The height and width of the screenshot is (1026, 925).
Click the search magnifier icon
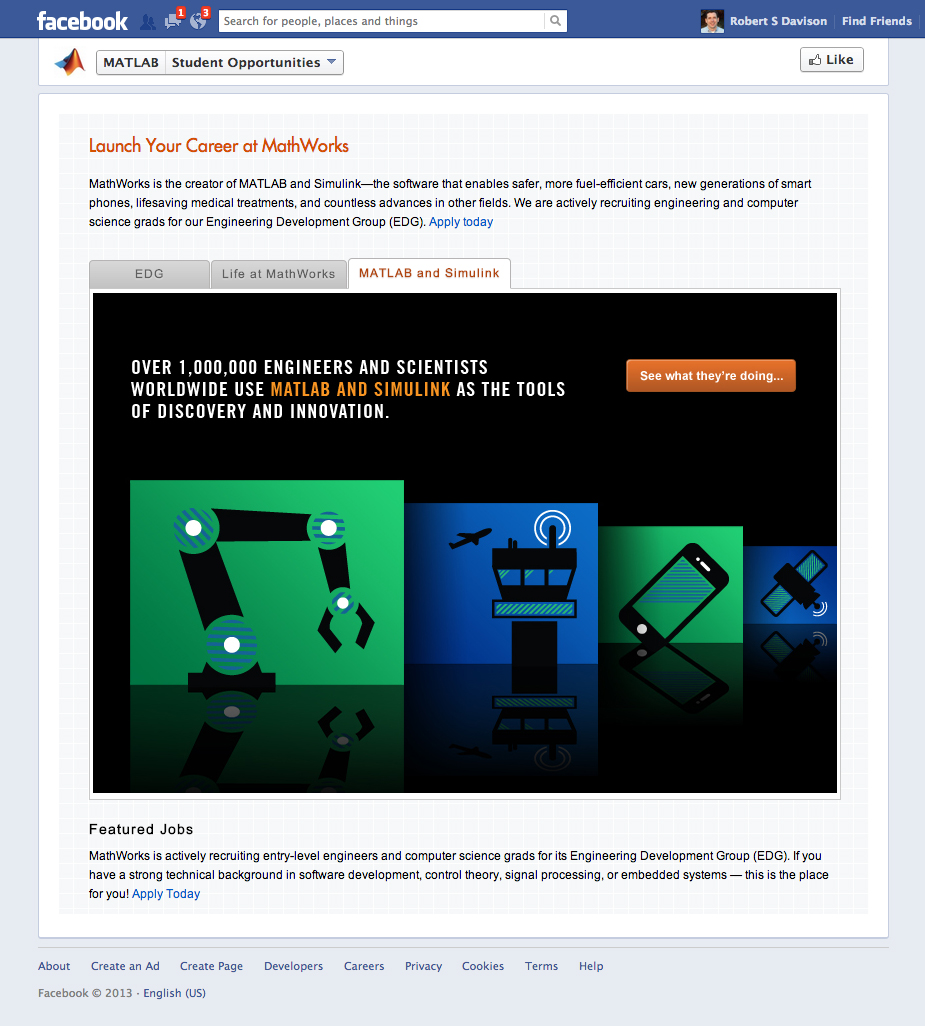coord(555,21)
